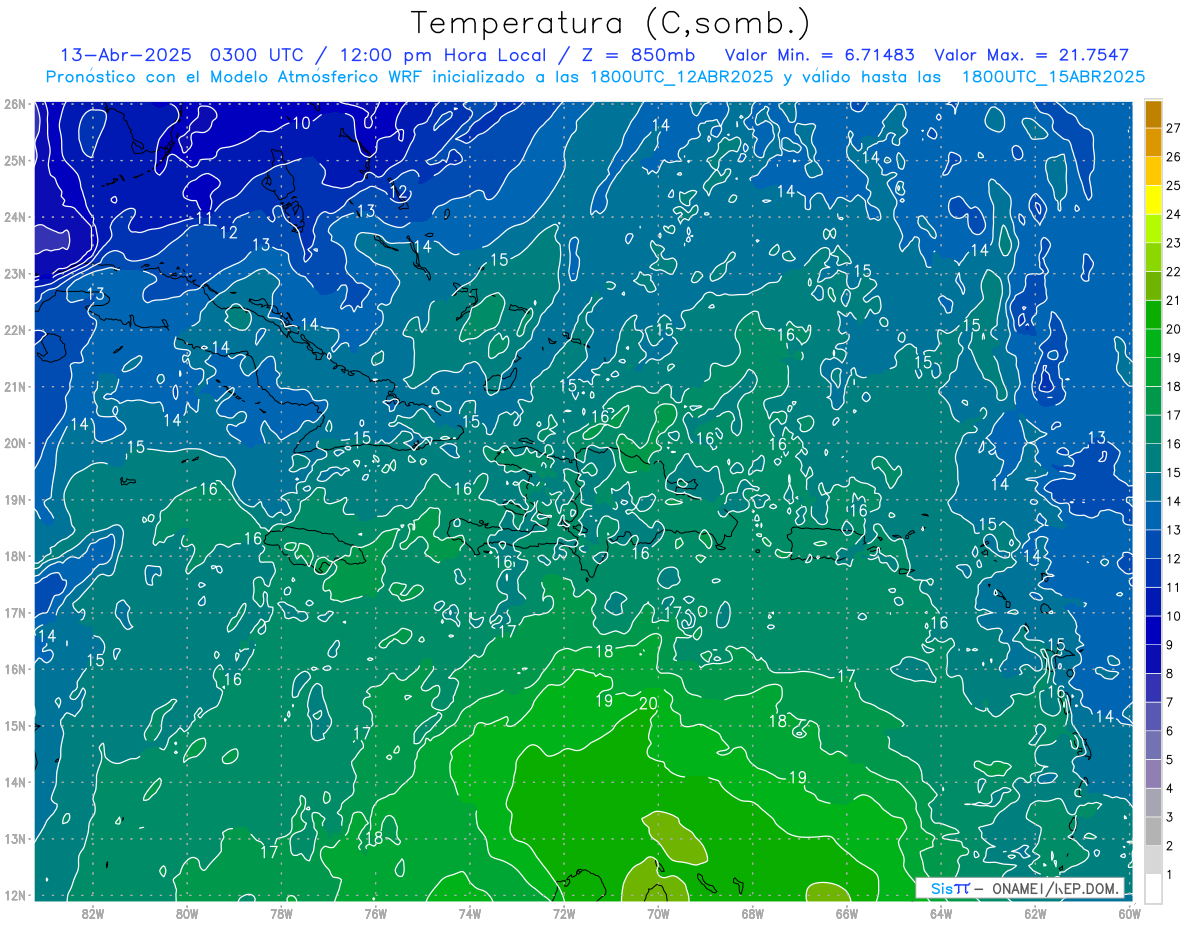Click the bright yellow swatch on the color scale
This screenshot has width=1200, height=927.
point(1154,200)
